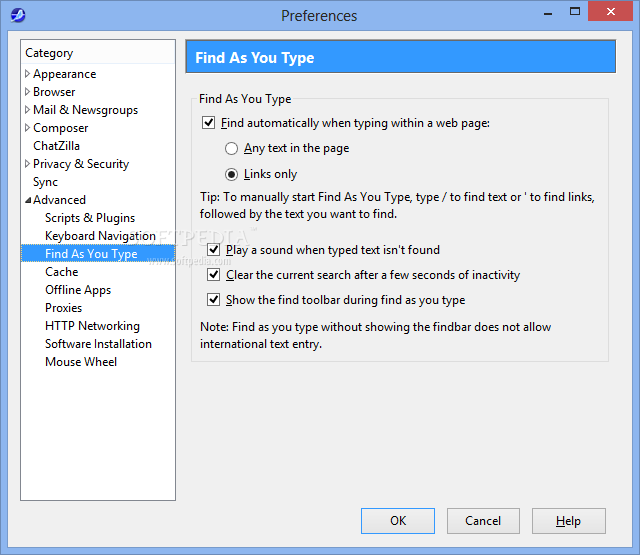Open the Appearance category

pos(64,74)
